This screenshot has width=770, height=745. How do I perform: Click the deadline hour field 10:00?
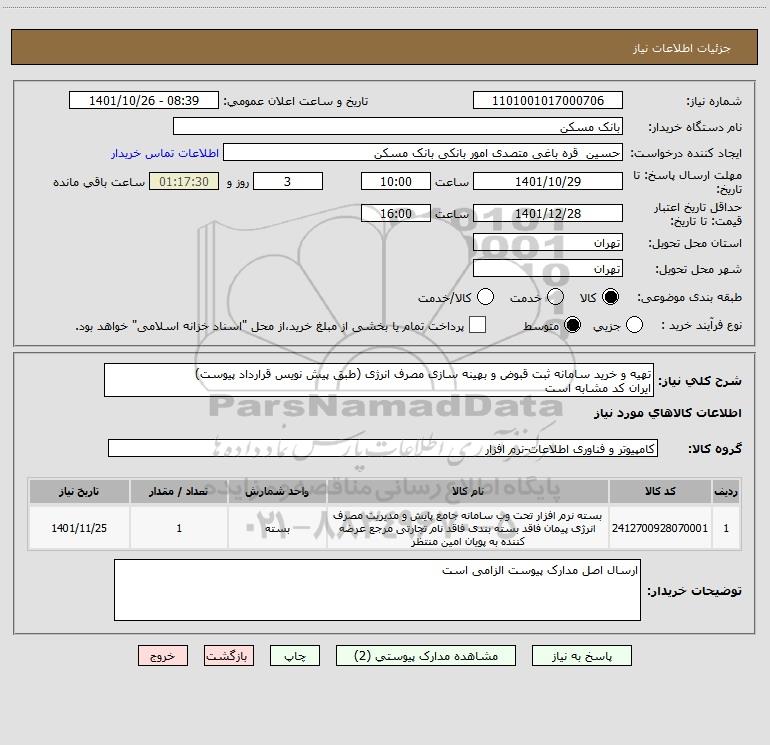pyautogui.click(x=396, y=182)
